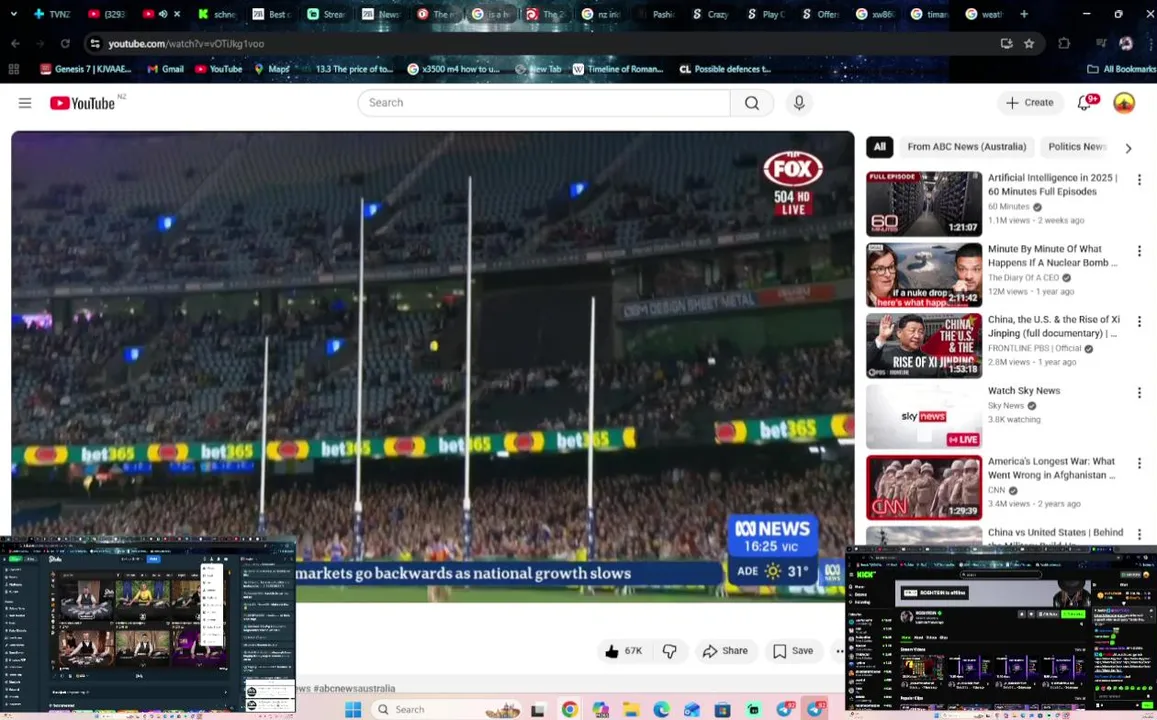1157x720 pixels.
Task: Open a new Chrome tab with plus
Action: click(x=1023, y=14)
